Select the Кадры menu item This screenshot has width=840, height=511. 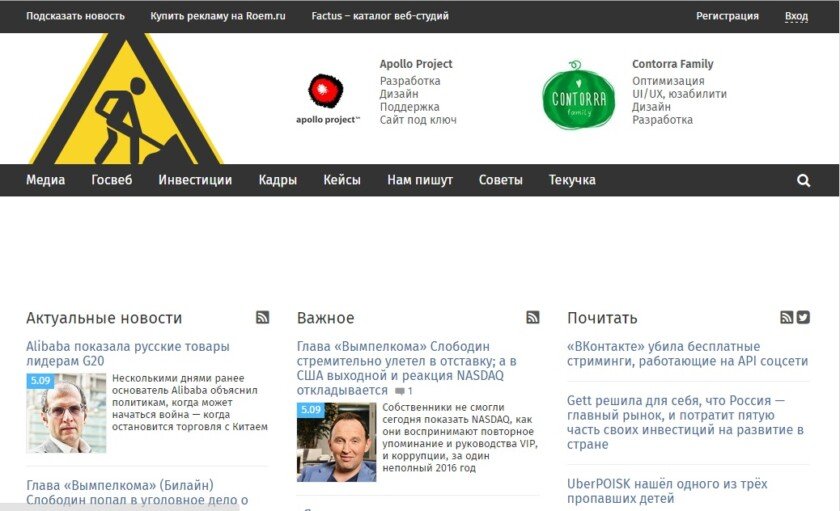(278, 180)
